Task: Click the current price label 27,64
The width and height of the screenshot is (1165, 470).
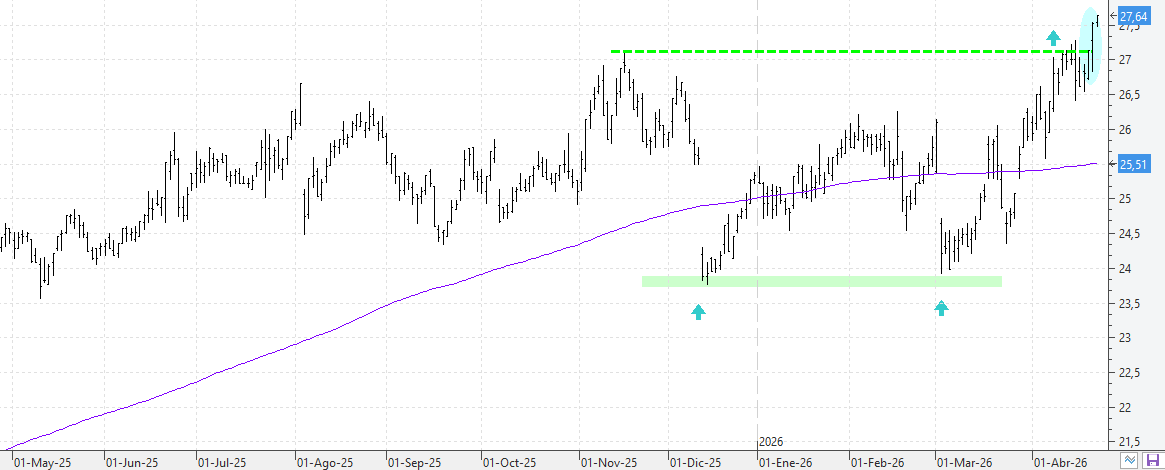Action: (x=1133, y=17)
